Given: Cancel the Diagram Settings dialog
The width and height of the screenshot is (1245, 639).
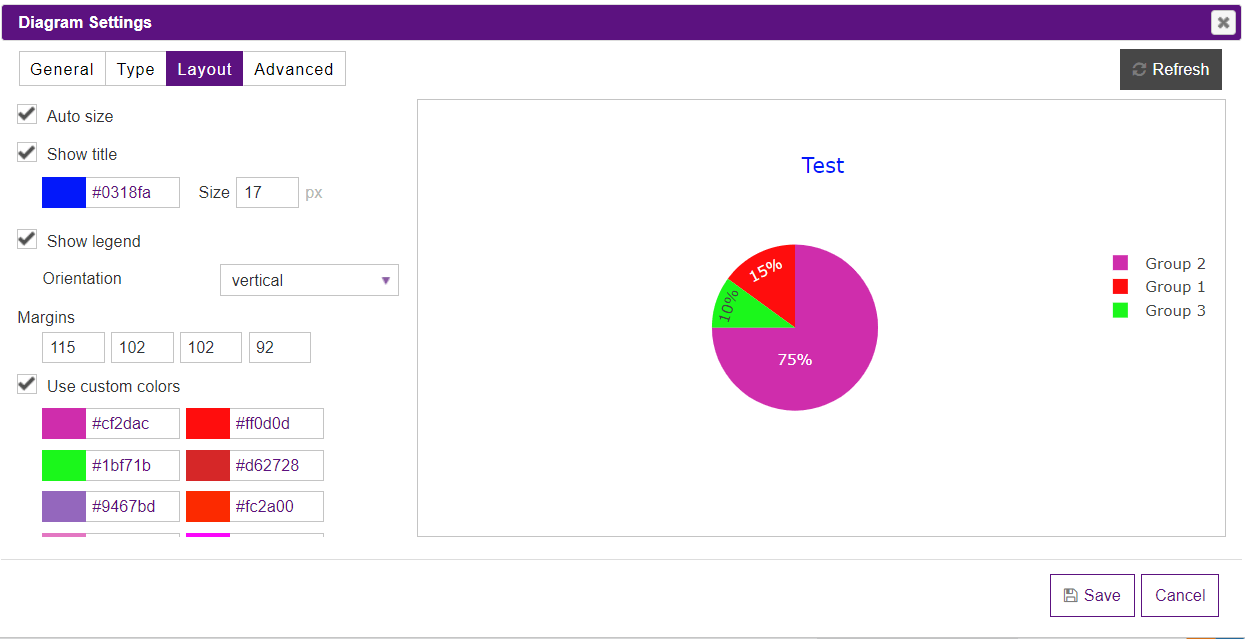Looking at the screenshot, I should coord(1180,595).
